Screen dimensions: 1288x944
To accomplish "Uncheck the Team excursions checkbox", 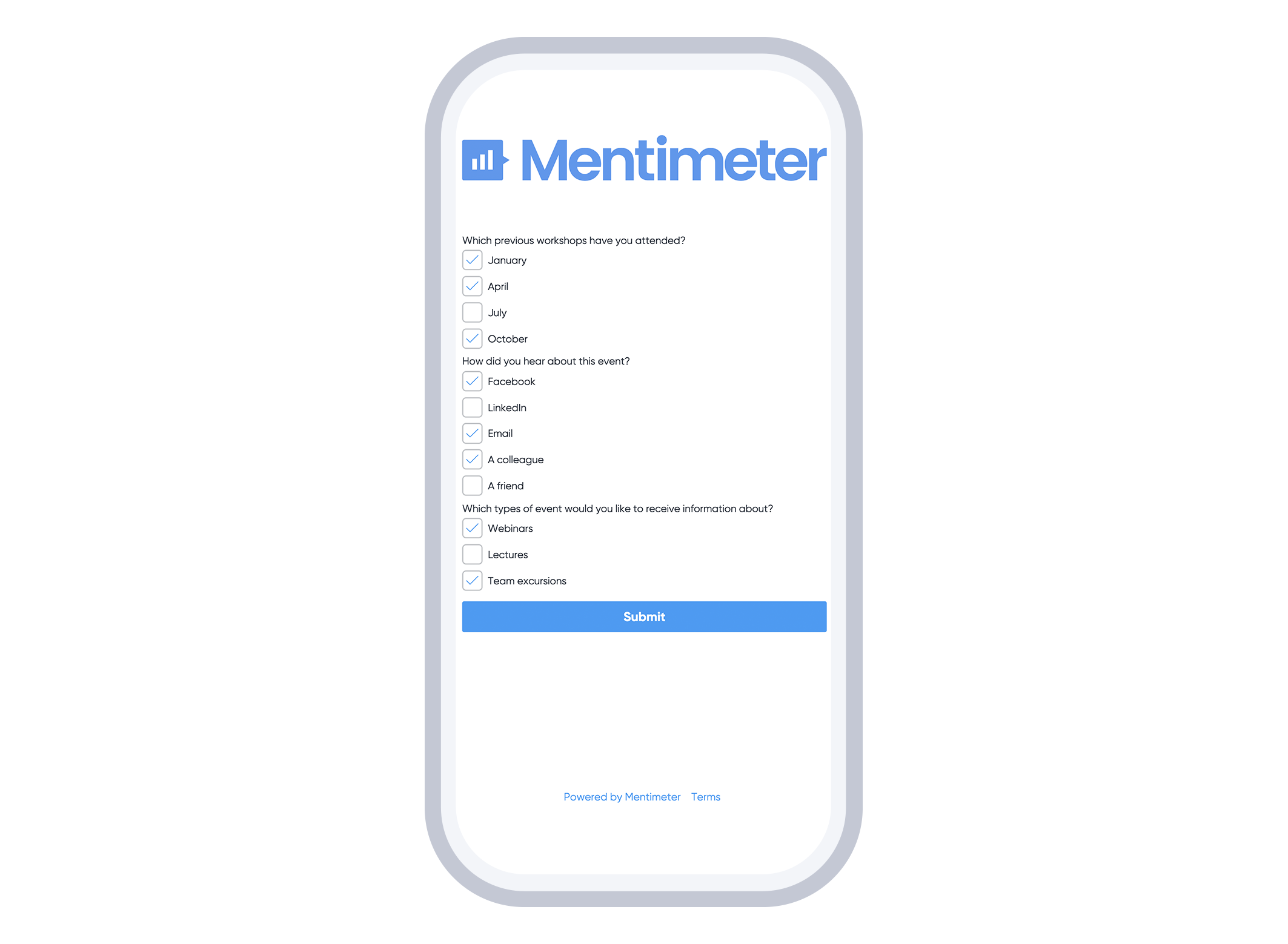I will (471, 581).
